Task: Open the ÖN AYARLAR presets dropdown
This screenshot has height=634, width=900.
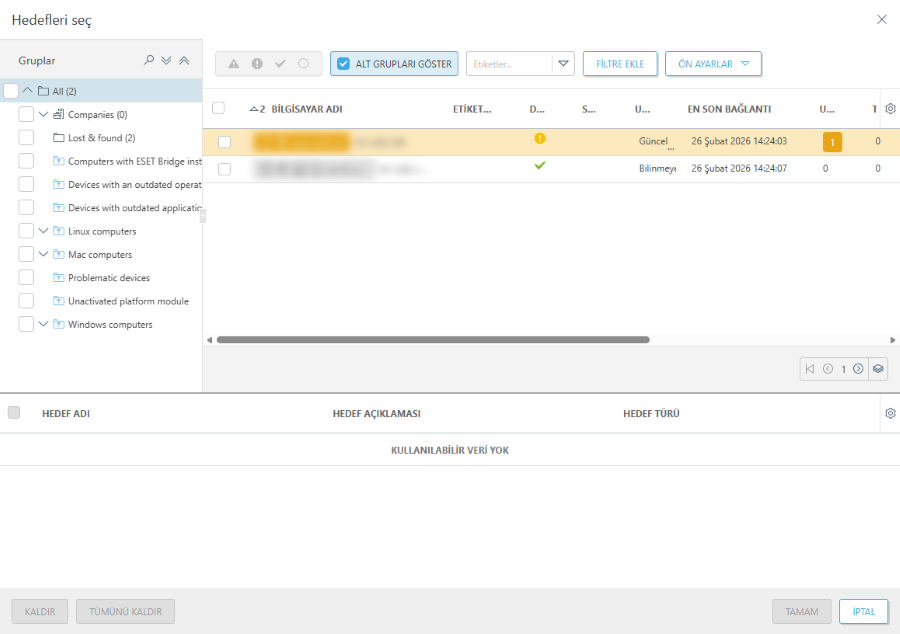Action: pyautogui.click(x=713, y=64)
